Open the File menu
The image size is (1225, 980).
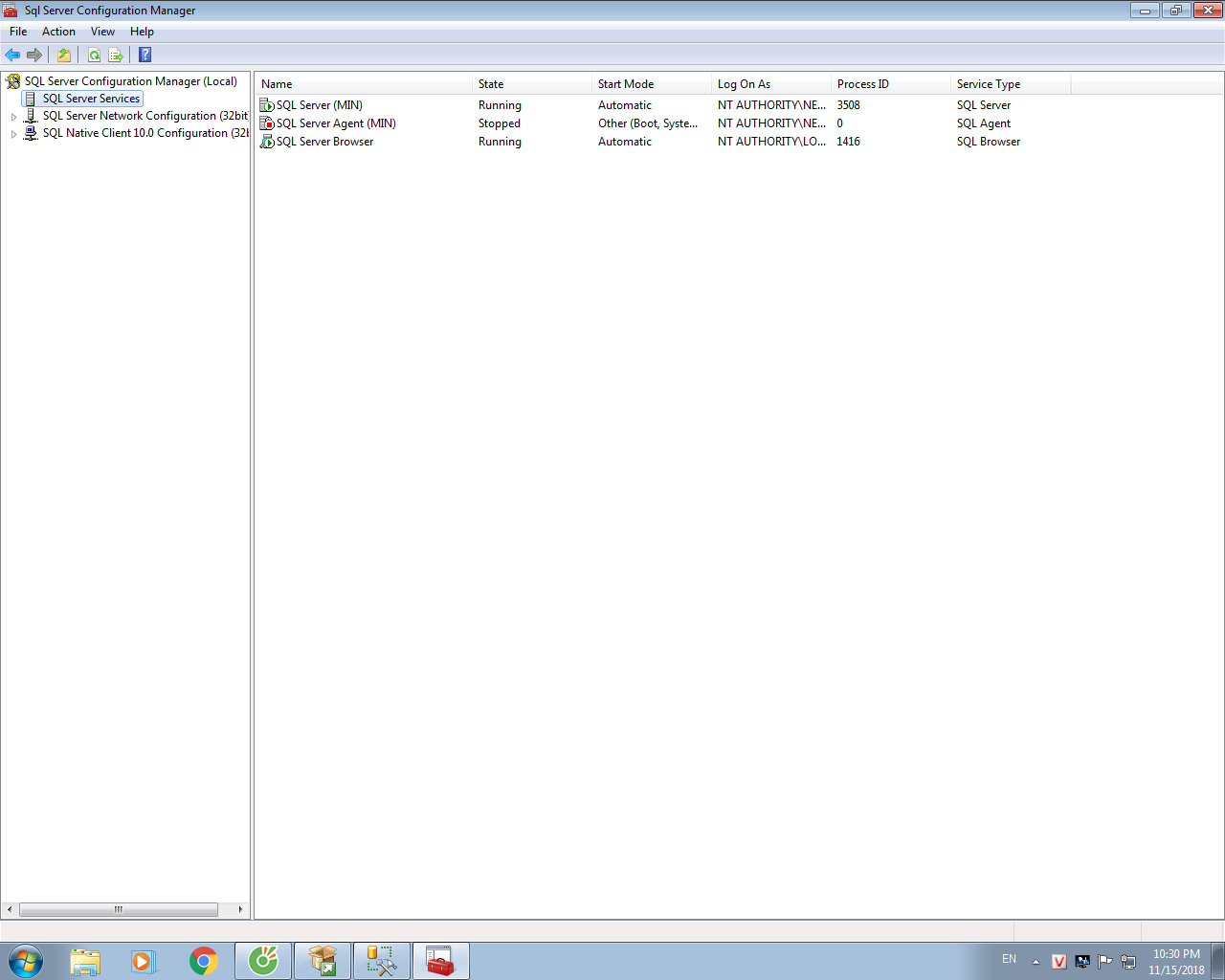[x=18, y=32]
